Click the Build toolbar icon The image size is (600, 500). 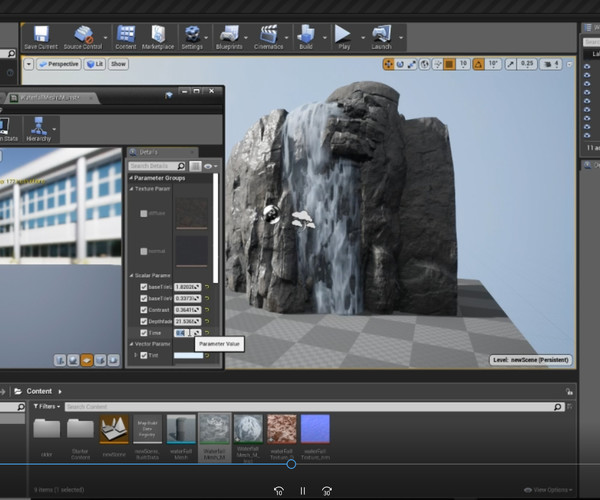306,37
